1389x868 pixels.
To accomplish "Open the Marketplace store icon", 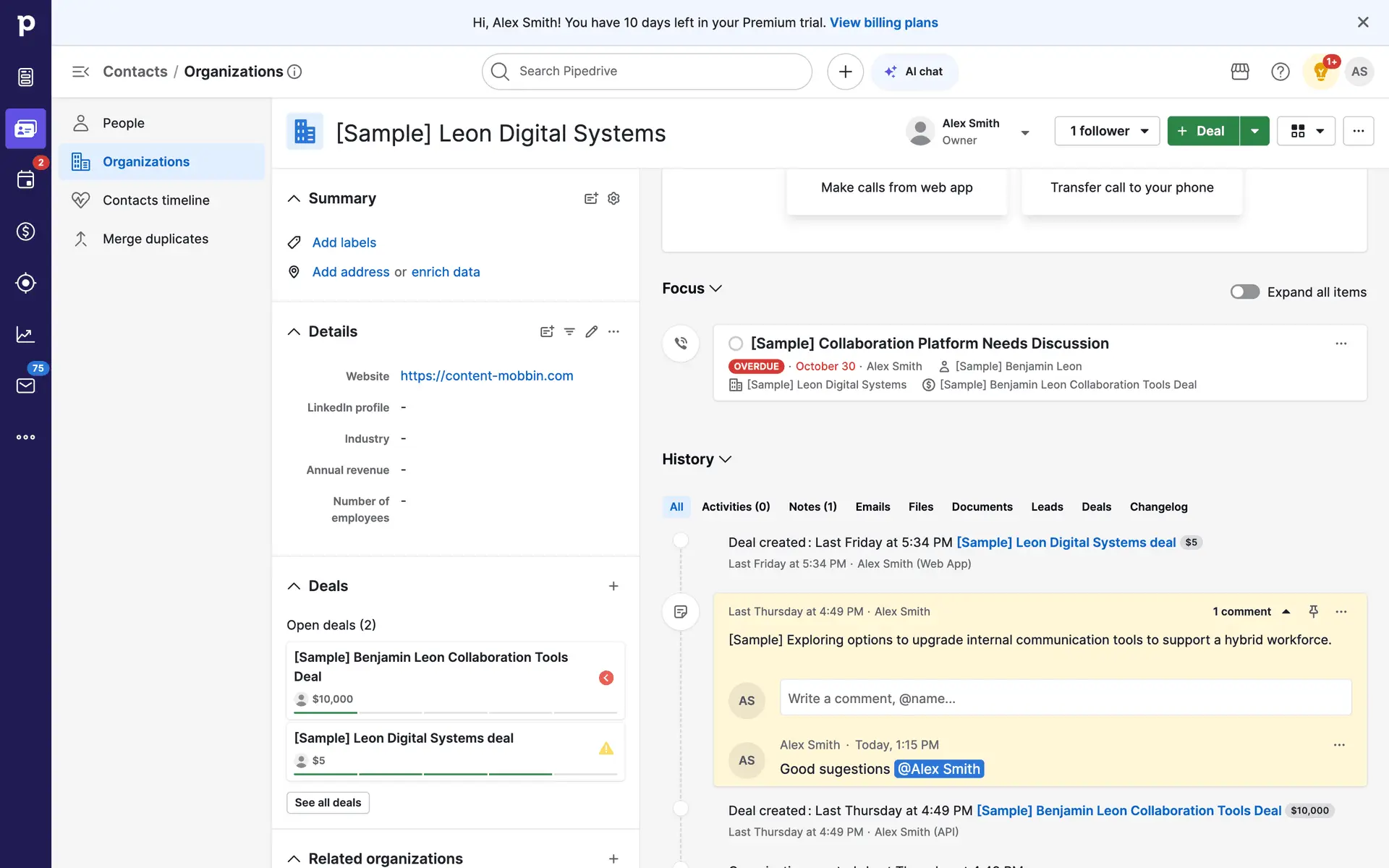I will (1240, 72).
